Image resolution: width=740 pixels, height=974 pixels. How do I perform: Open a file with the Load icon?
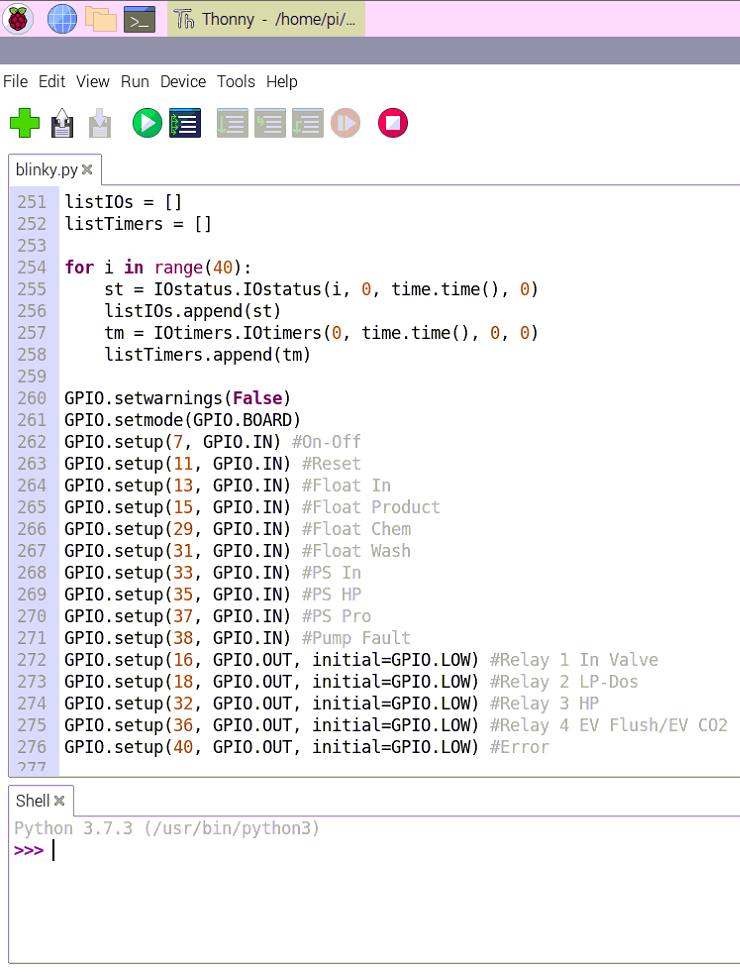(62, 123)
